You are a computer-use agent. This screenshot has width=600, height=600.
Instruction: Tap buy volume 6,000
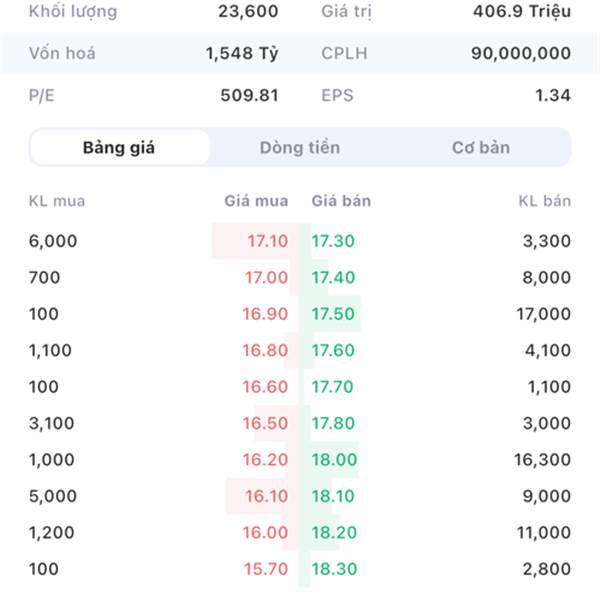[x=53, y=241]
